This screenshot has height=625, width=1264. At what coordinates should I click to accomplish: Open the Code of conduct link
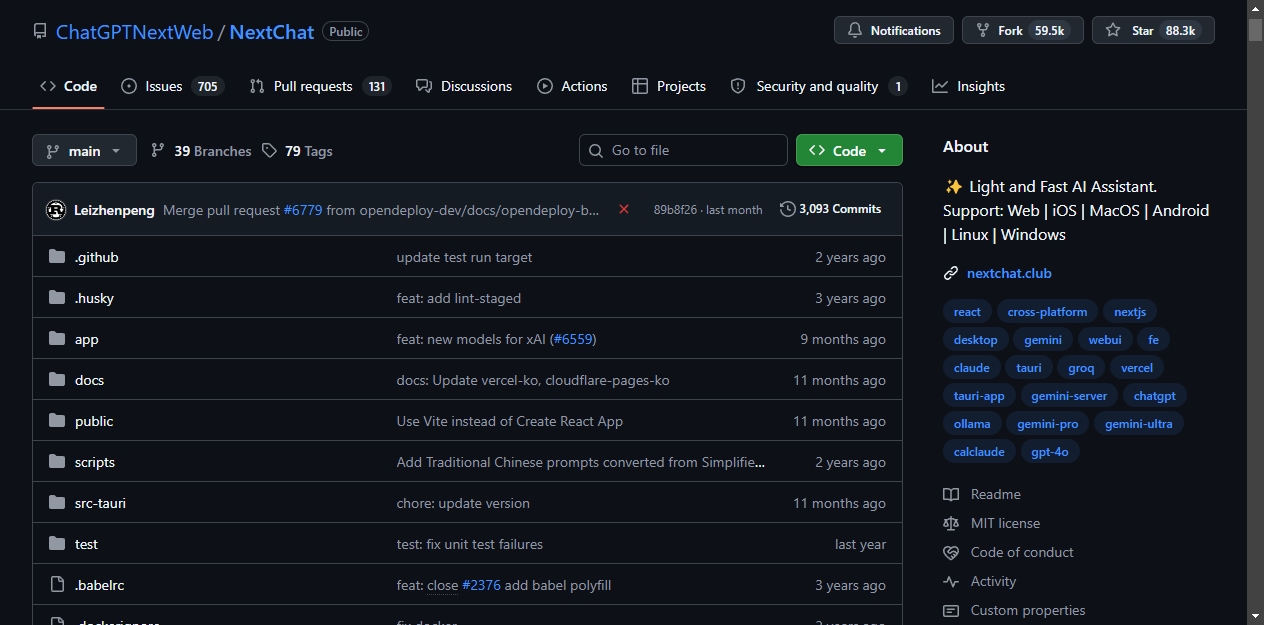(x=1008, y=552)
